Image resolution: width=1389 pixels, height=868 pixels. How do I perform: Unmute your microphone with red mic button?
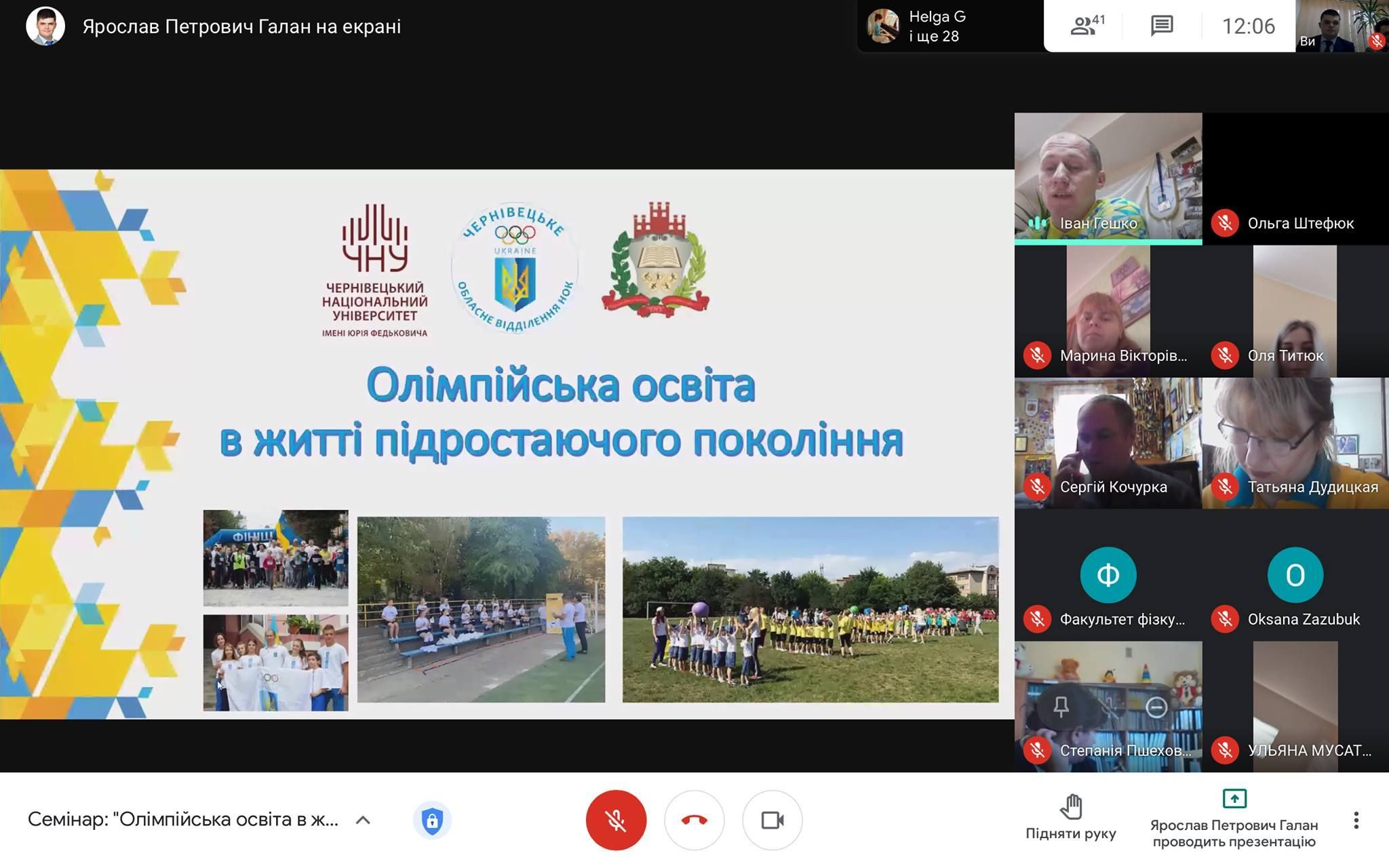pyautogui.click(x=616, y=820)
